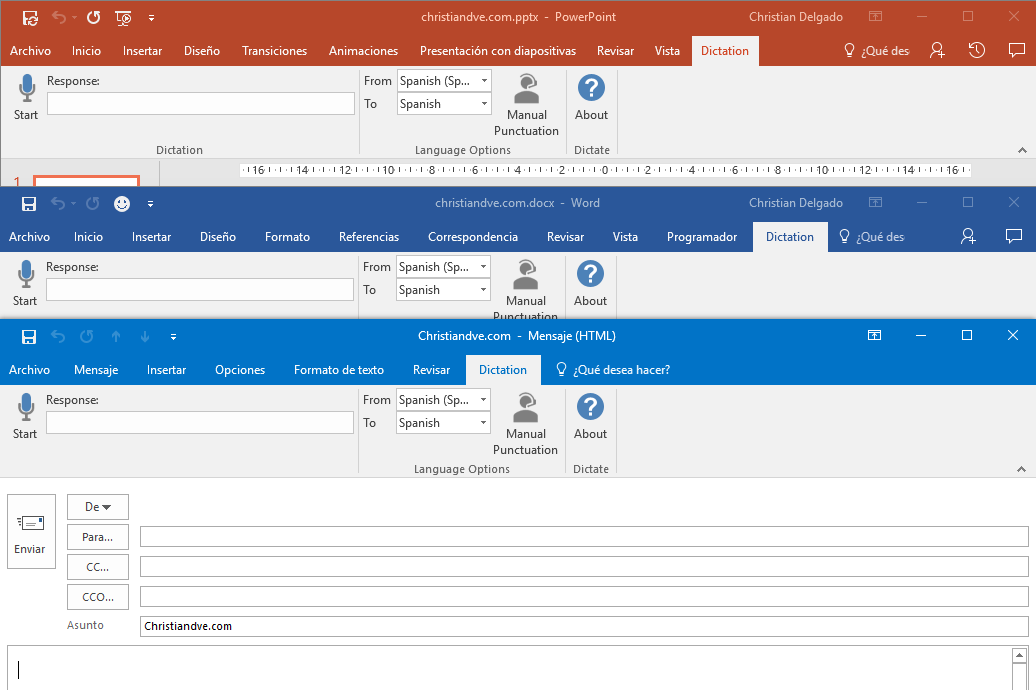Redo the action in PowerPoint
The image size is (1036, 690).
pyautogui.click(x=93, y=18)
